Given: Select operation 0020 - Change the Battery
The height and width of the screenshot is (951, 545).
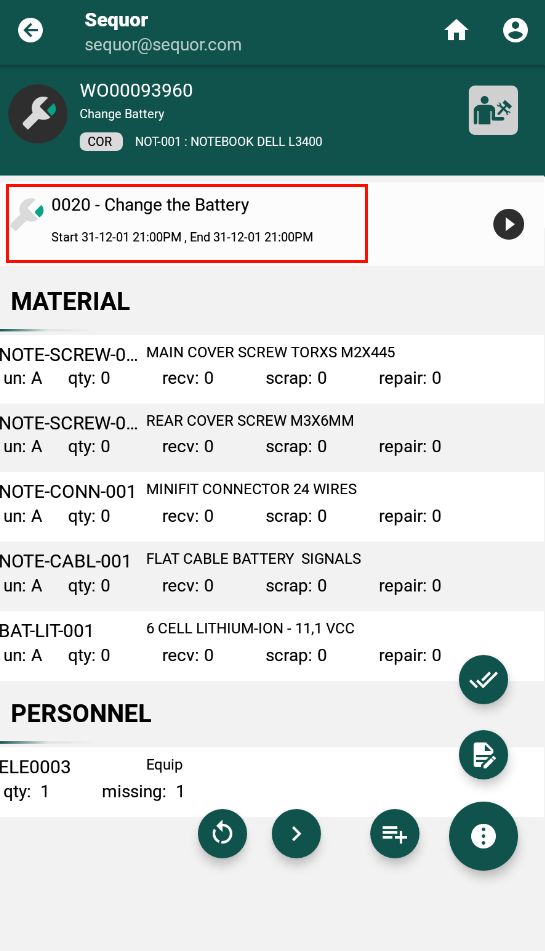Looking at the screenshot, I should pos(187,224).
